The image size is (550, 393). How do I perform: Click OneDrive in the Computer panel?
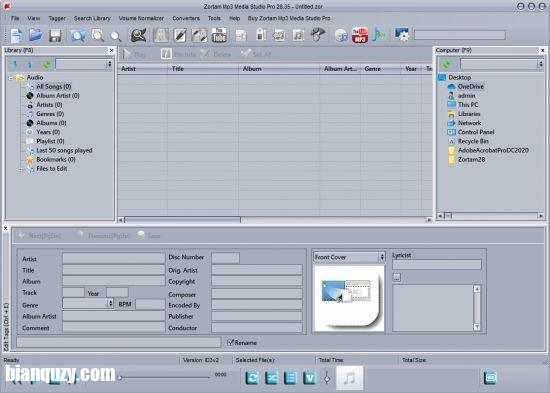470,86
